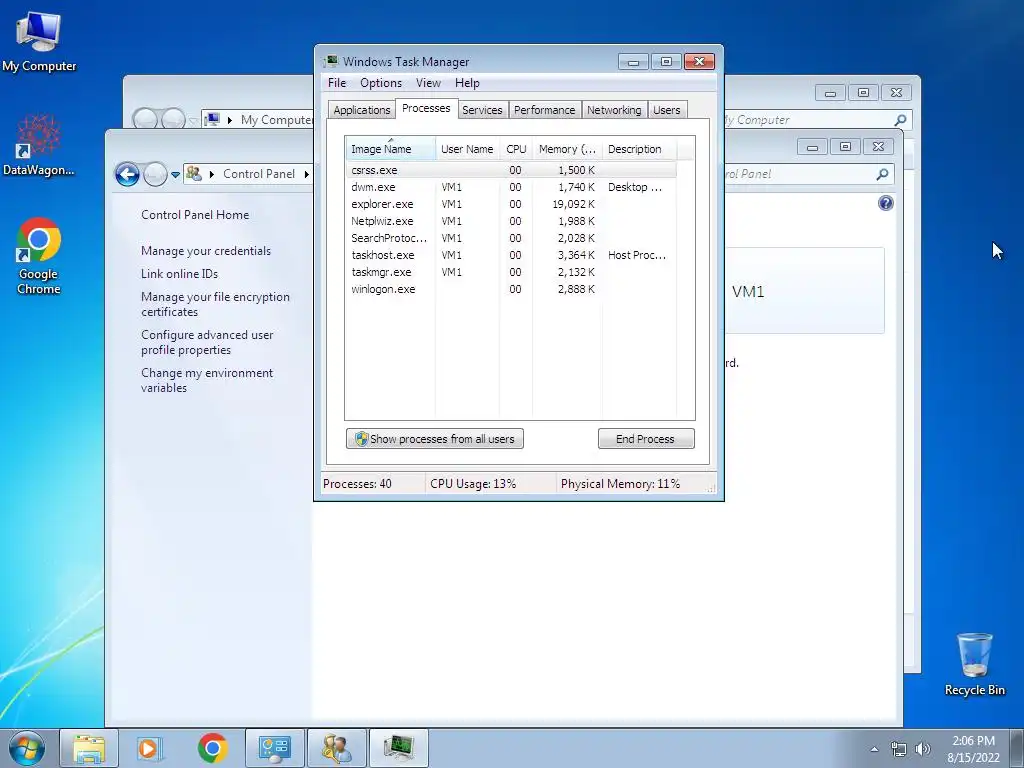Sort processes by CPU column
Screen dimensions: 1024x768
point(516,149)
